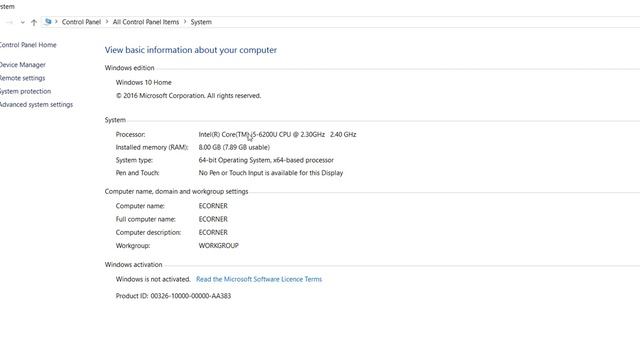Open All Control Panel Items breadcrumb

coord(146,22)
